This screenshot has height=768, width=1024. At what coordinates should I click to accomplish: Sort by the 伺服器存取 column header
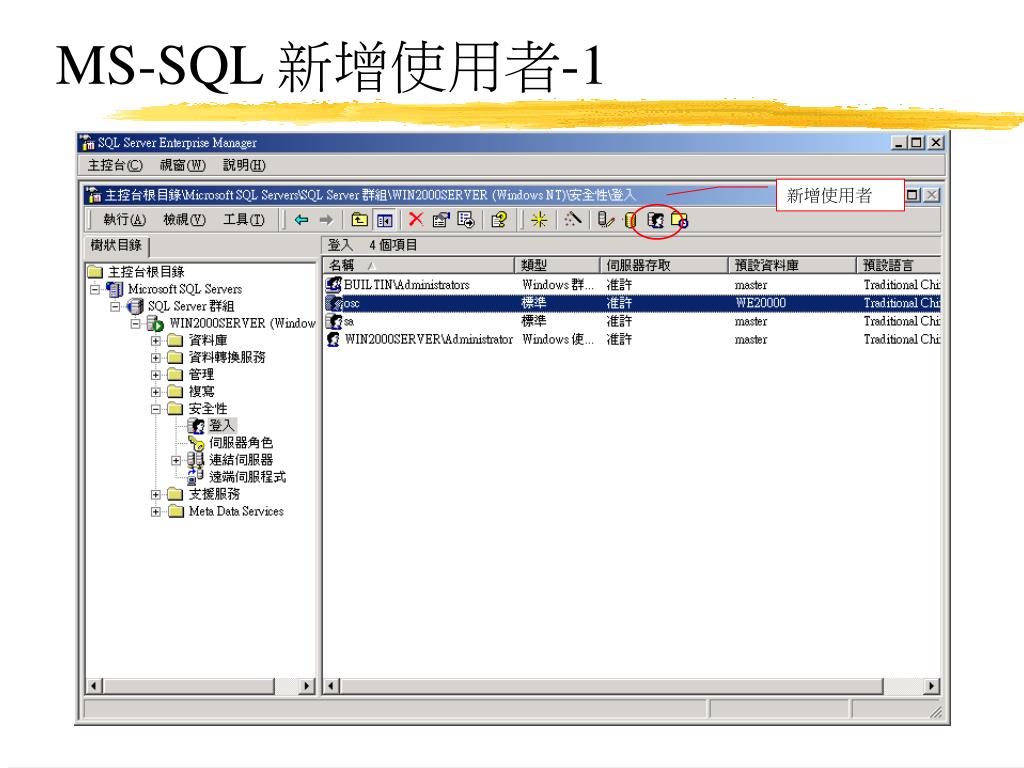click(664, 265)
